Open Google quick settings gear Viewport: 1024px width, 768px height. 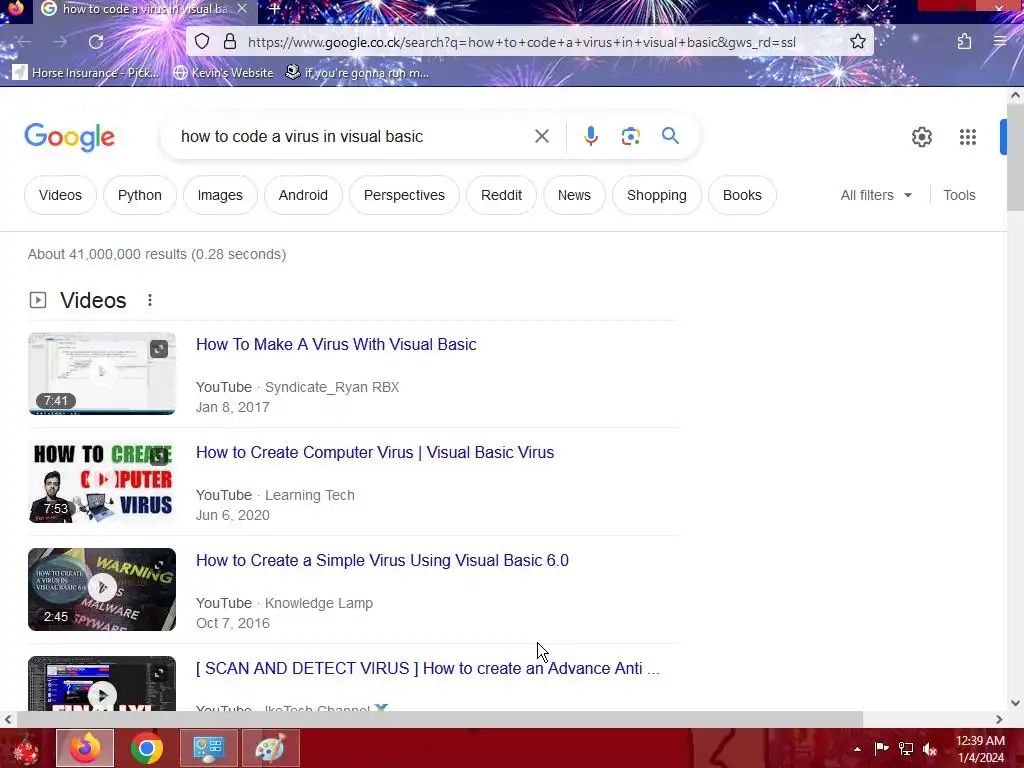pos(921,136)
